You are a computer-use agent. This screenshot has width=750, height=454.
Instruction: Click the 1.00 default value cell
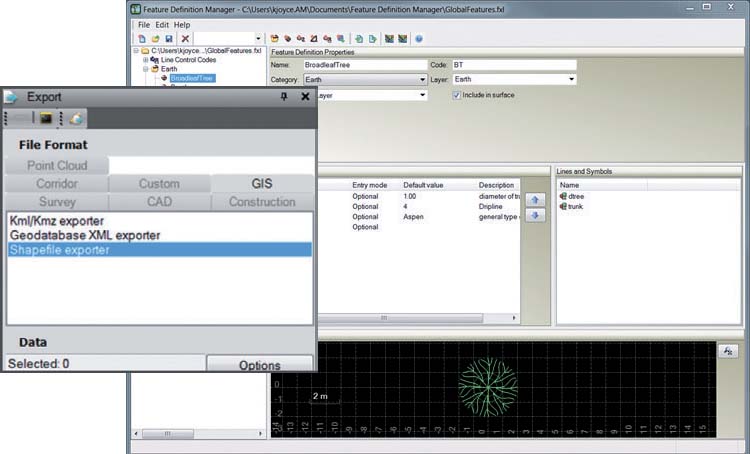pos(409,197)
